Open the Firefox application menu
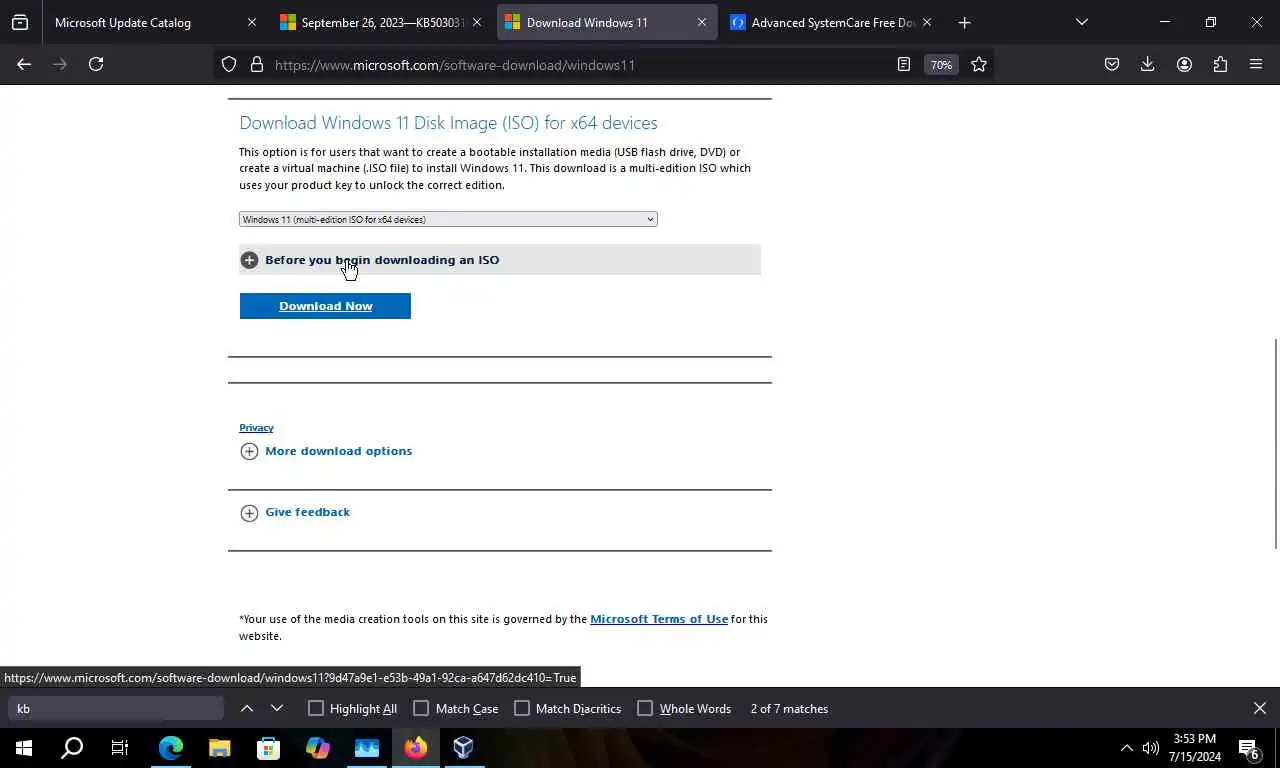 (x=1256, y=64)
